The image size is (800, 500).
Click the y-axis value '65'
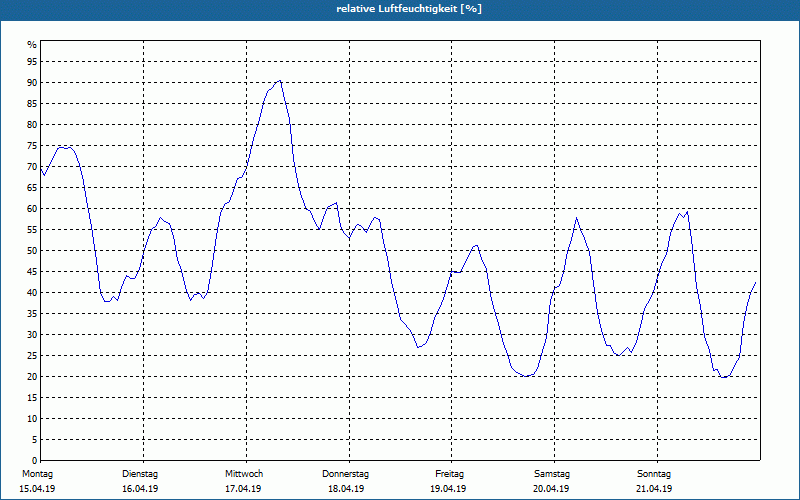pos(32,188)
